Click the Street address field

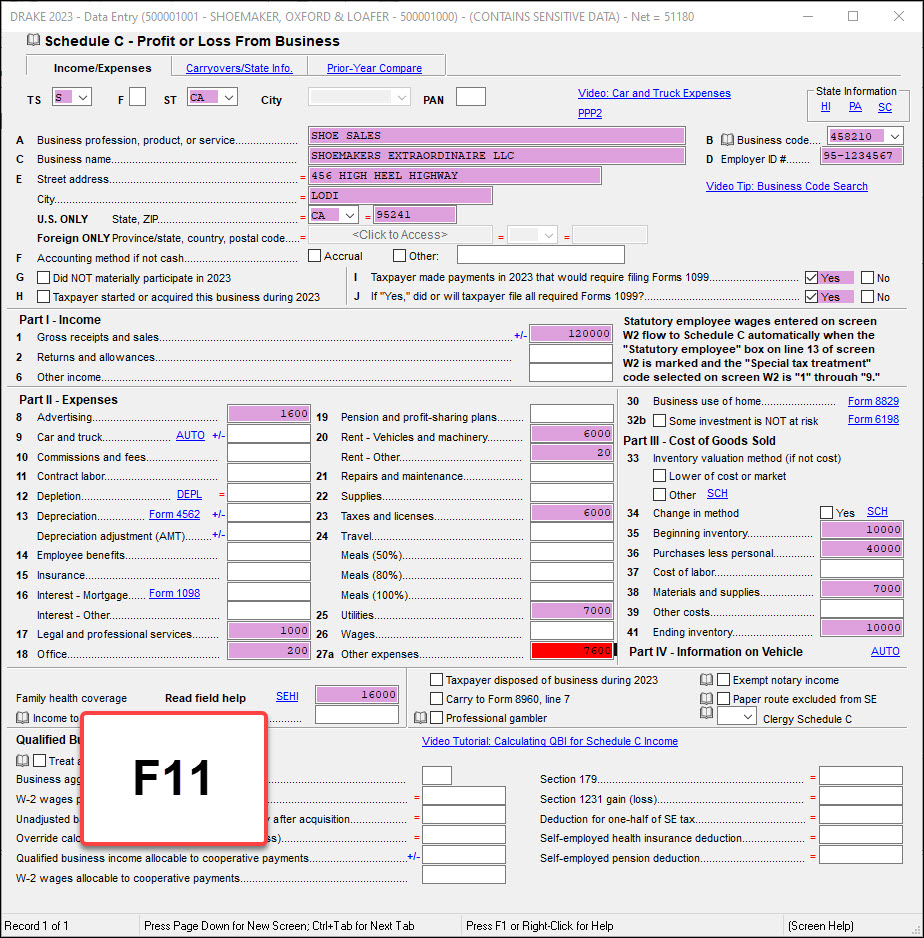[x=455, y=175]
